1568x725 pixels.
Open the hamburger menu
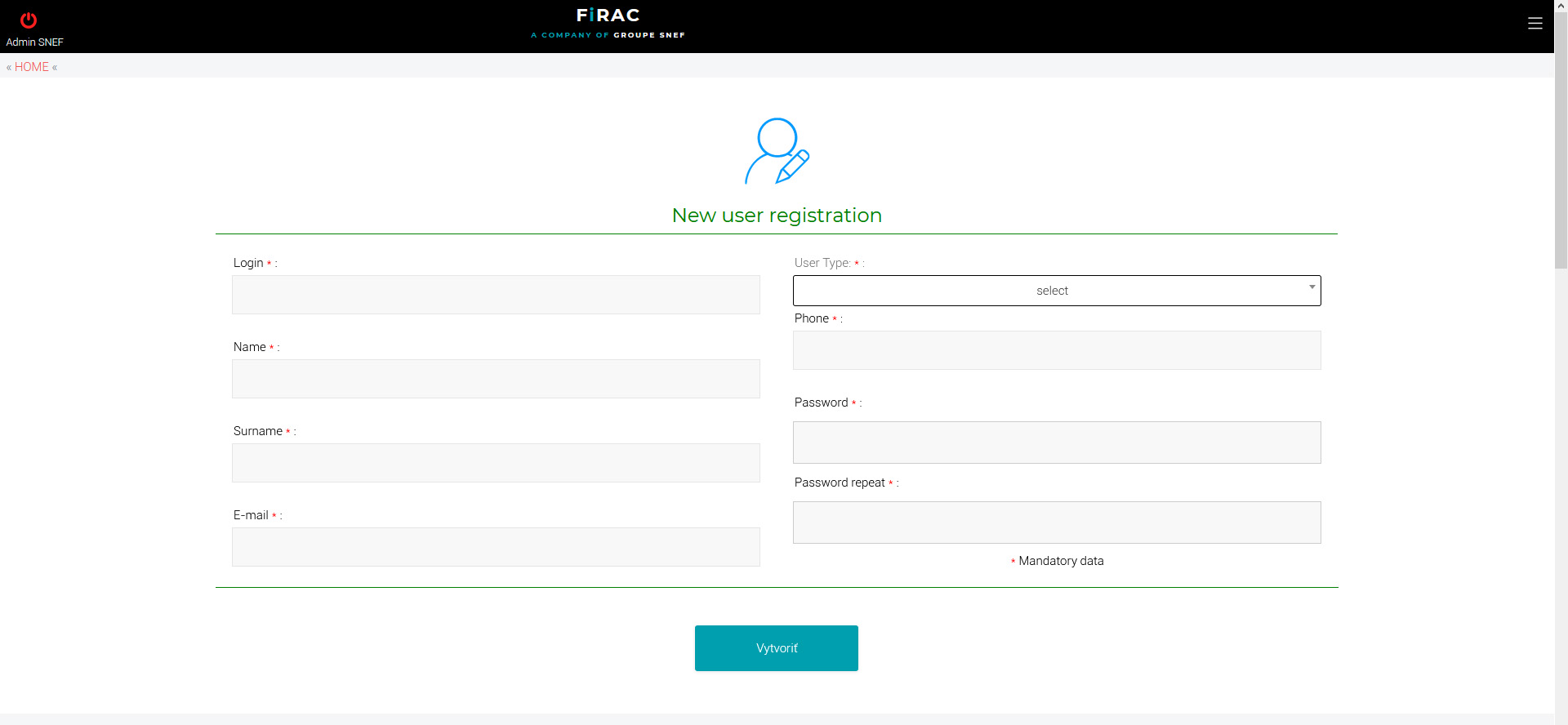coord(1535,24)
